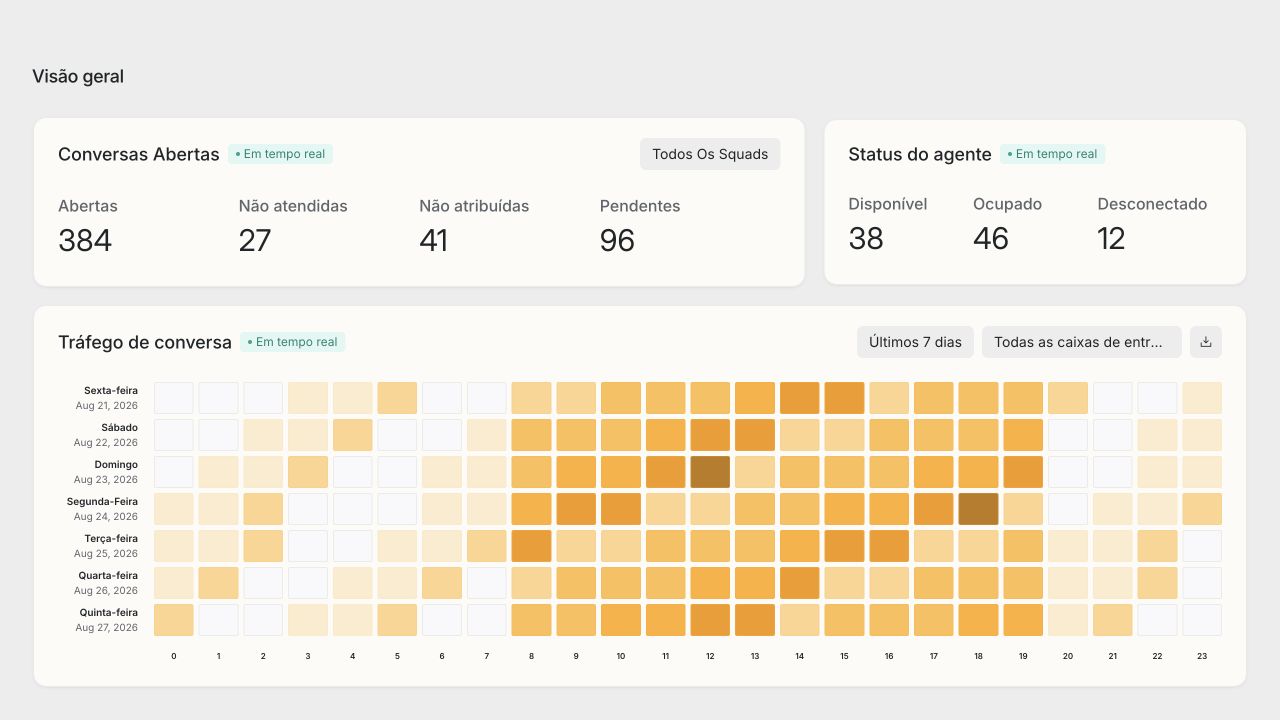Click the Quinta-feira row label
Viewport: 1280px width, 720px height.
(109, 613)
